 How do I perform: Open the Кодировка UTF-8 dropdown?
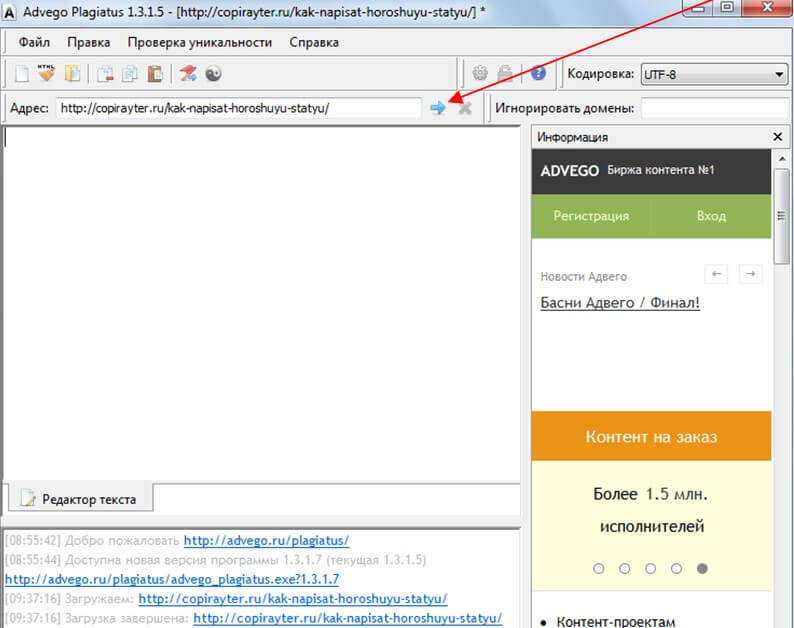click(714, 74)
